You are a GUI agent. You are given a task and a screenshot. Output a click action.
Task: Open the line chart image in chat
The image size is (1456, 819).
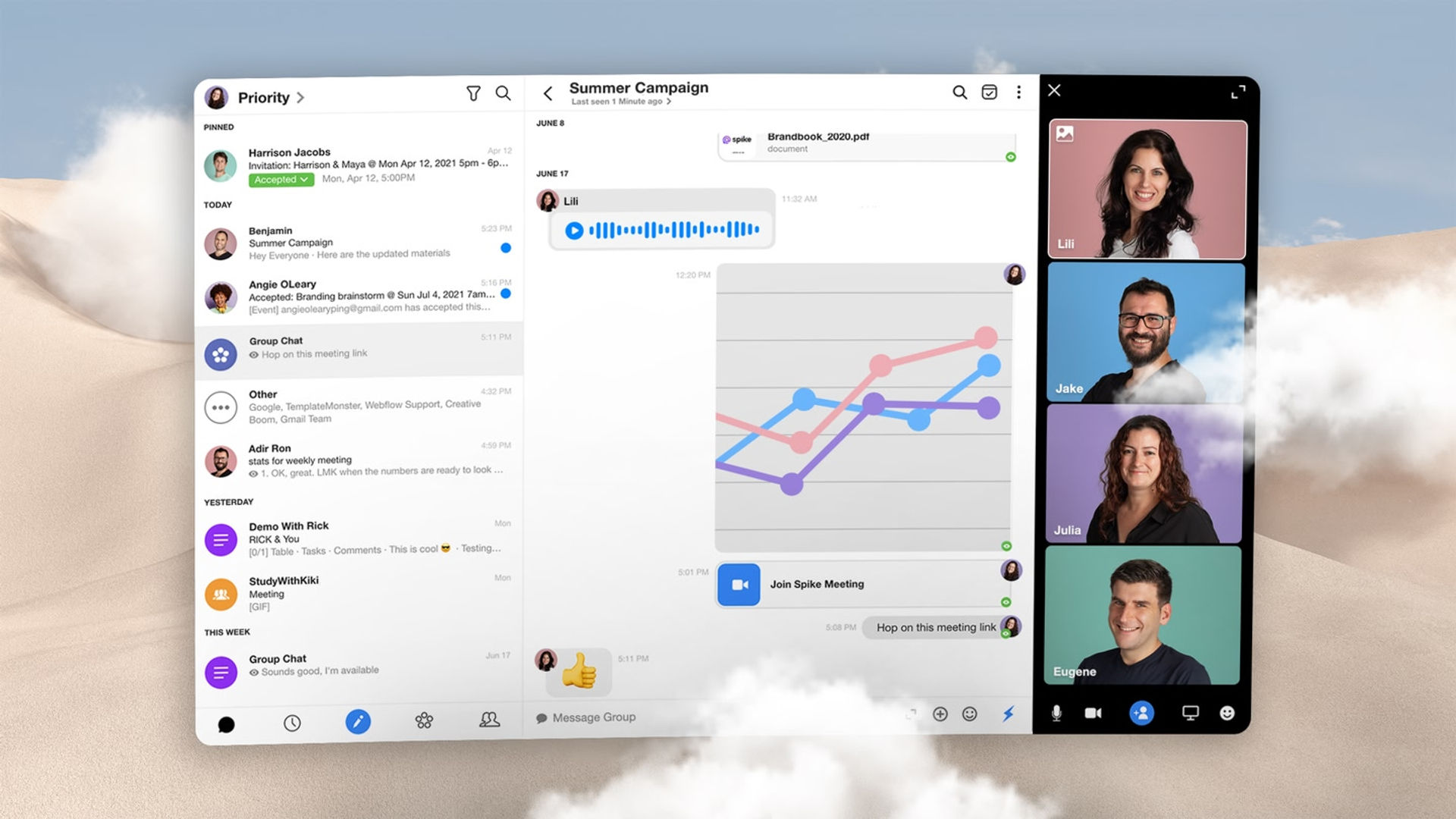point(863,407)
